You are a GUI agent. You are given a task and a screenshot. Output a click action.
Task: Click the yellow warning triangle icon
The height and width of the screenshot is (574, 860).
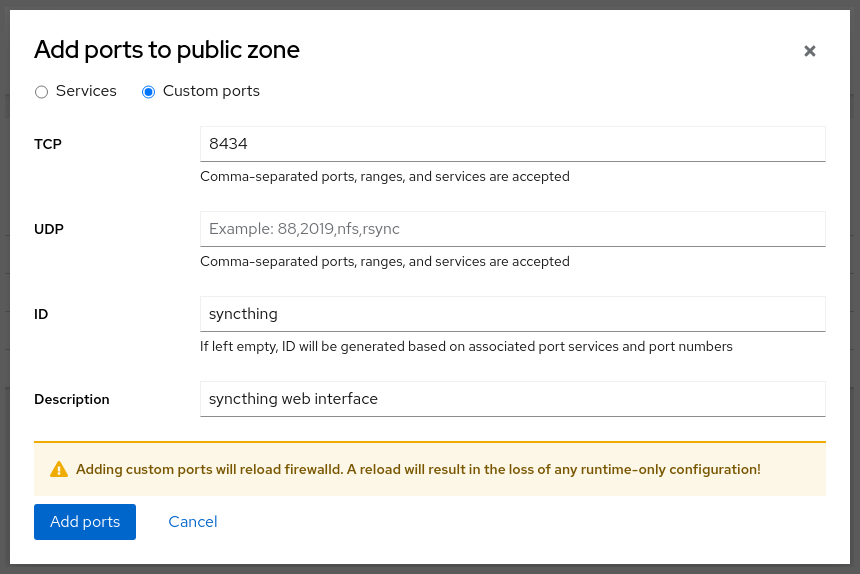(x=59, y=469)
